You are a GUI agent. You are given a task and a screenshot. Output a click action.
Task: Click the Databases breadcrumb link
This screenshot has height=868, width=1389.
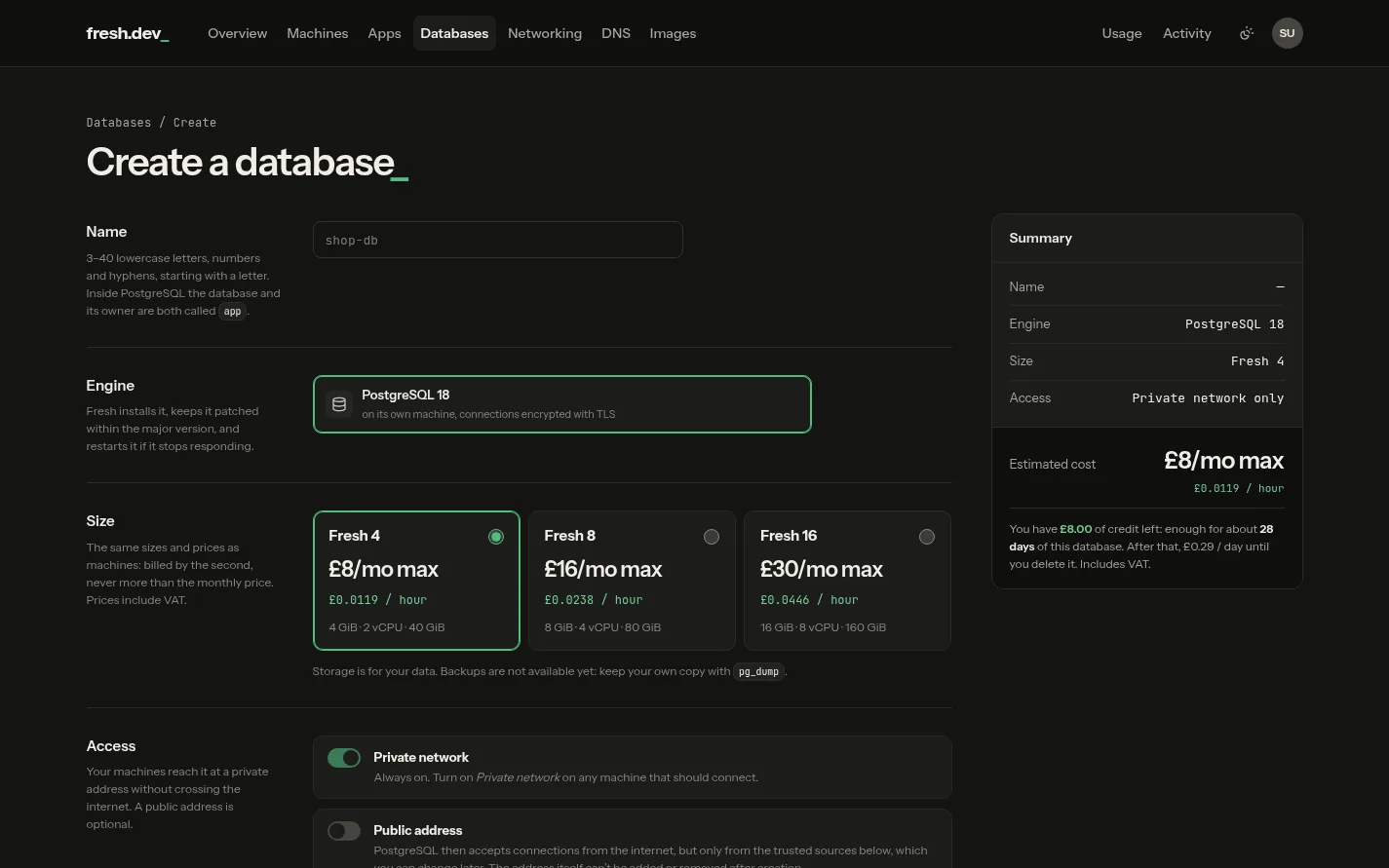coord(119,123)
